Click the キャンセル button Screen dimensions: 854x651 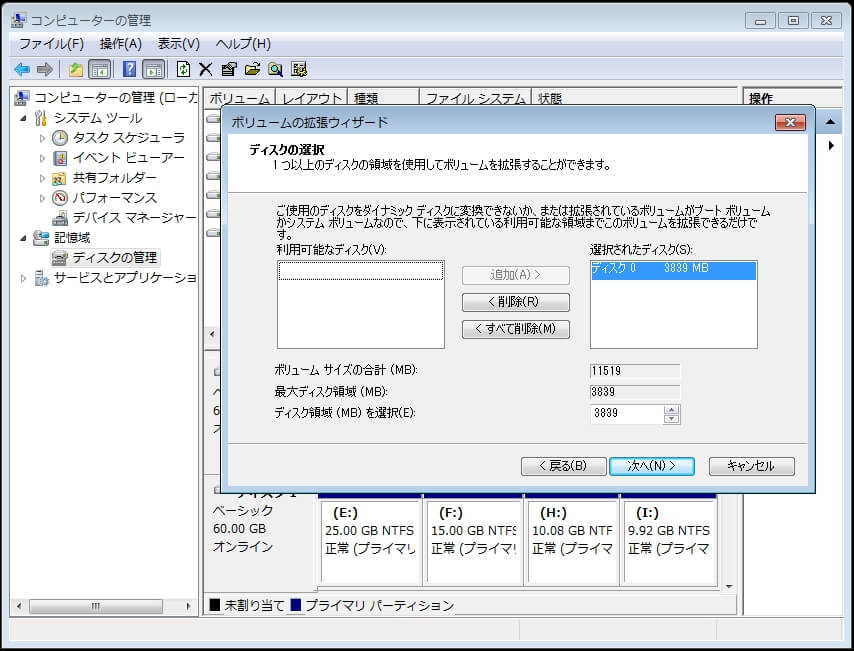(751, 466)
